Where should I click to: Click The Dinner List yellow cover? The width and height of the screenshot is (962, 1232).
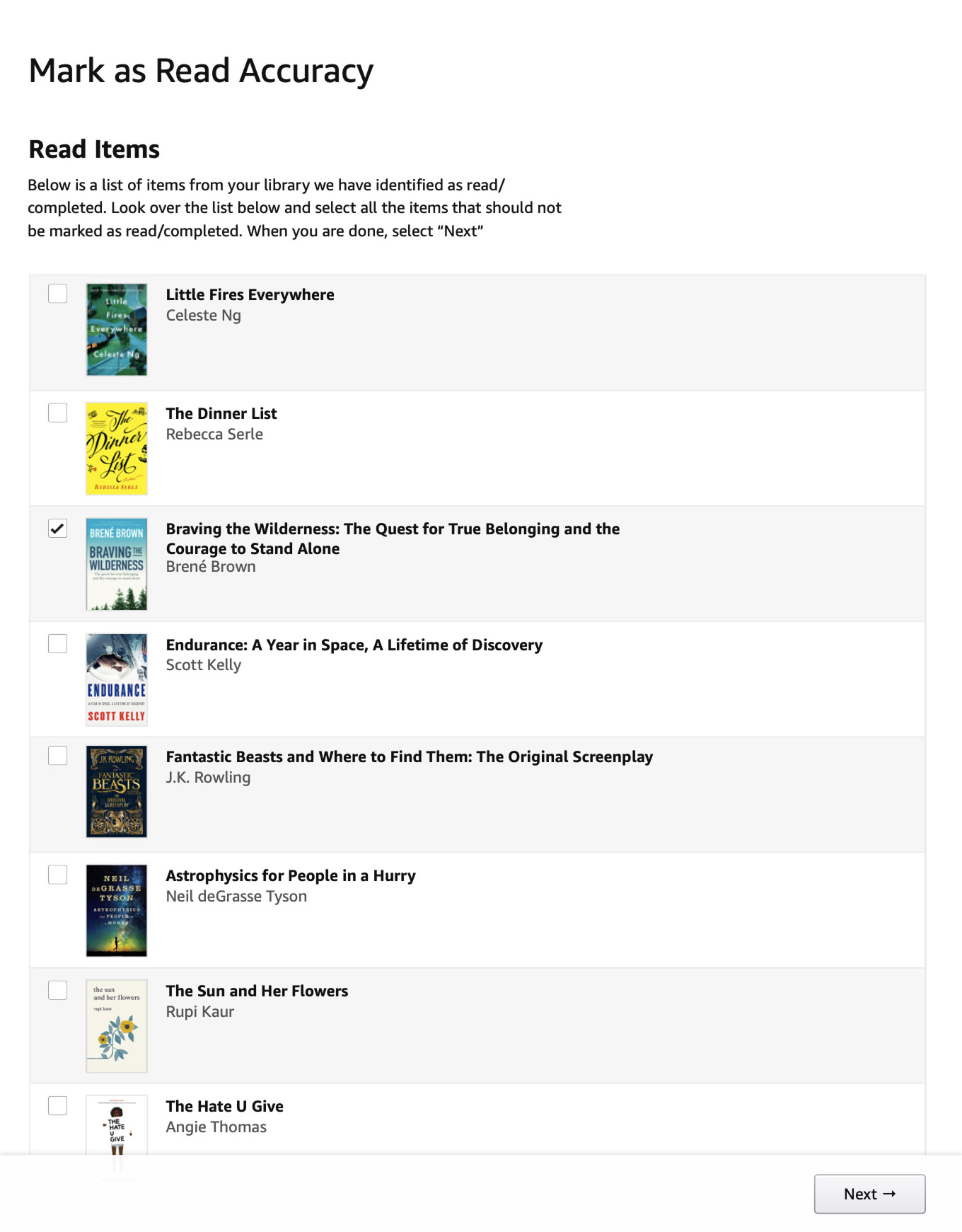[x=117, y=449]
